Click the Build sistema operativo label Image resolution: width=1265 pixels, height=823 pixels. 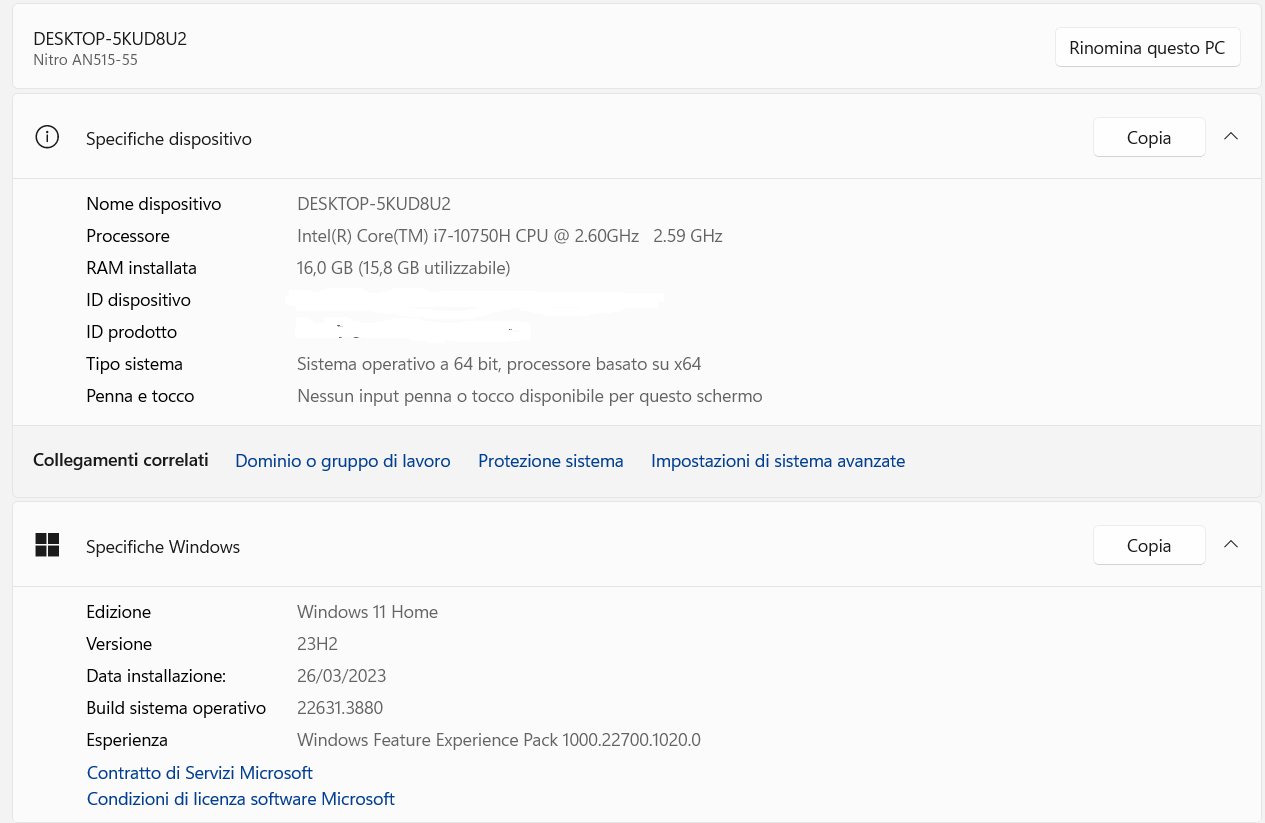(176, 708)
